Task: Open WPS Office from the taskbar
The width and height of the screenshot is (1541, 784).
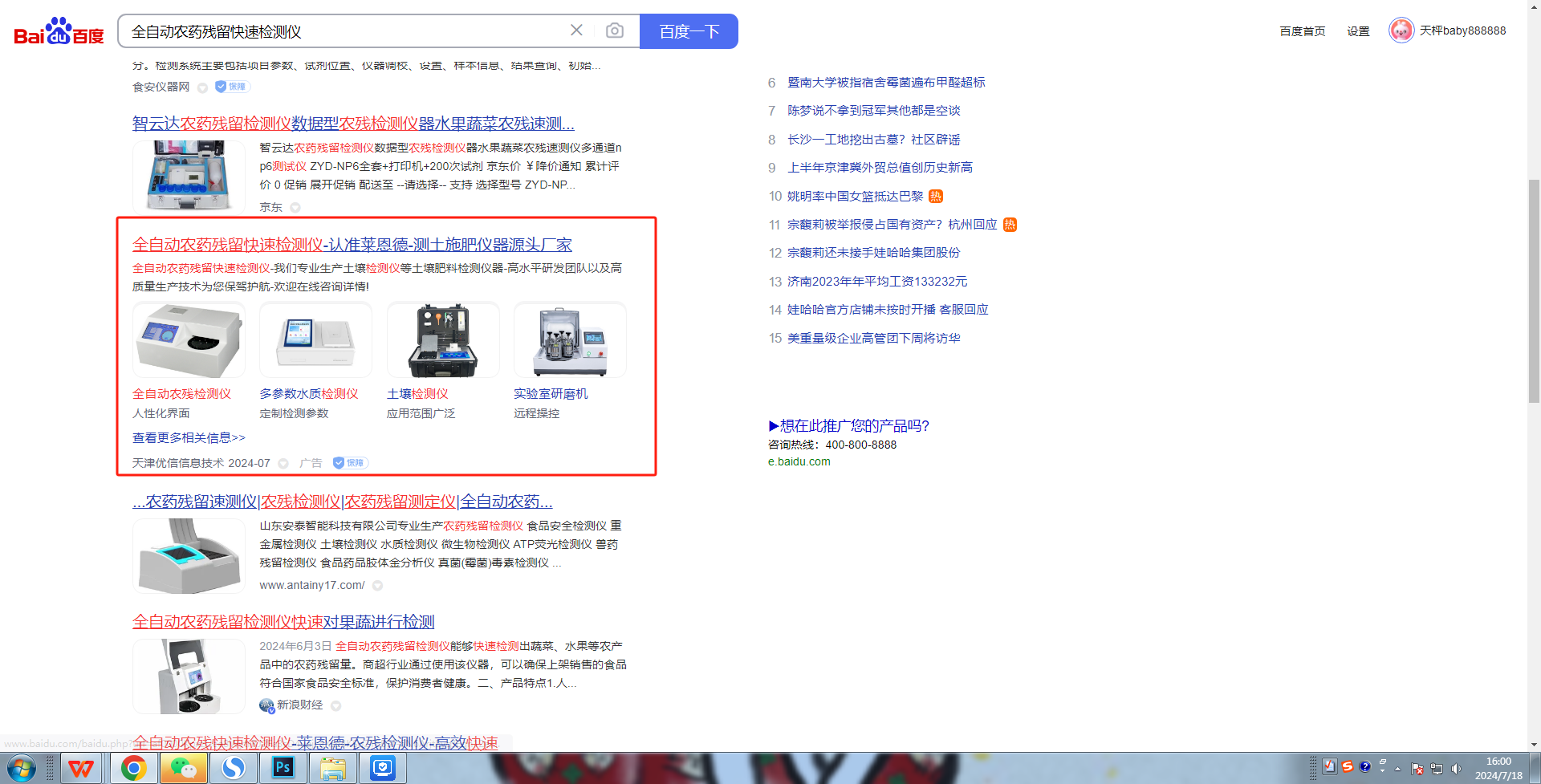Action: [80, 769]
